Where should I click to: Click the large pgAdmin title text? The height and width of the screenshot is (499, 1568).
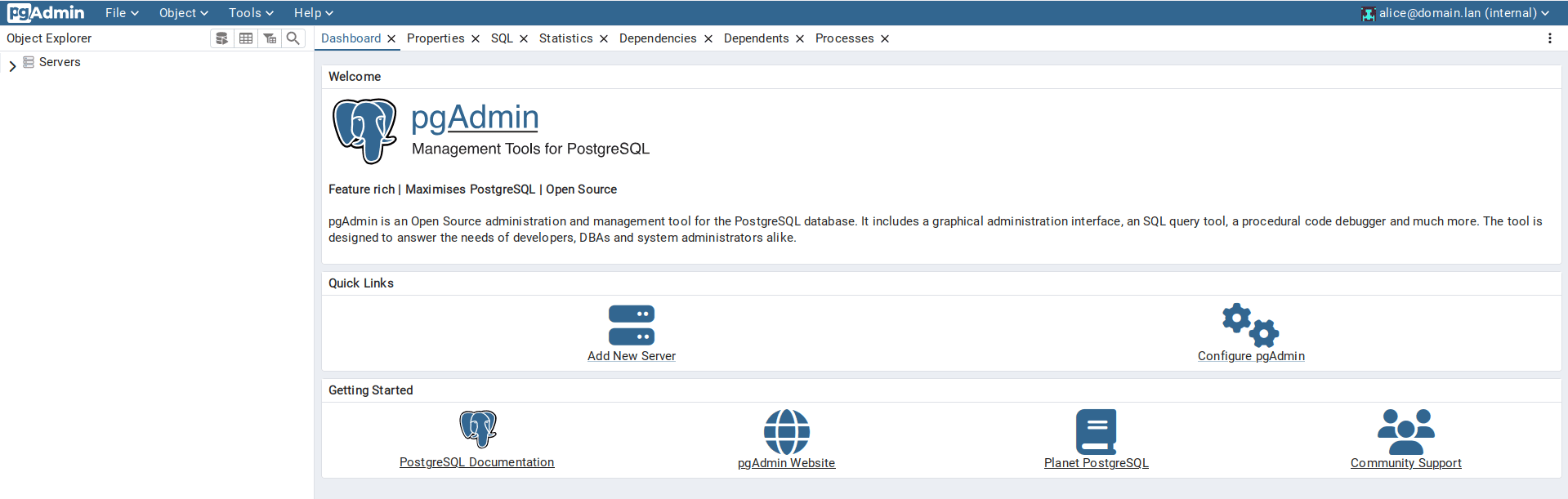tap(475, 118)
